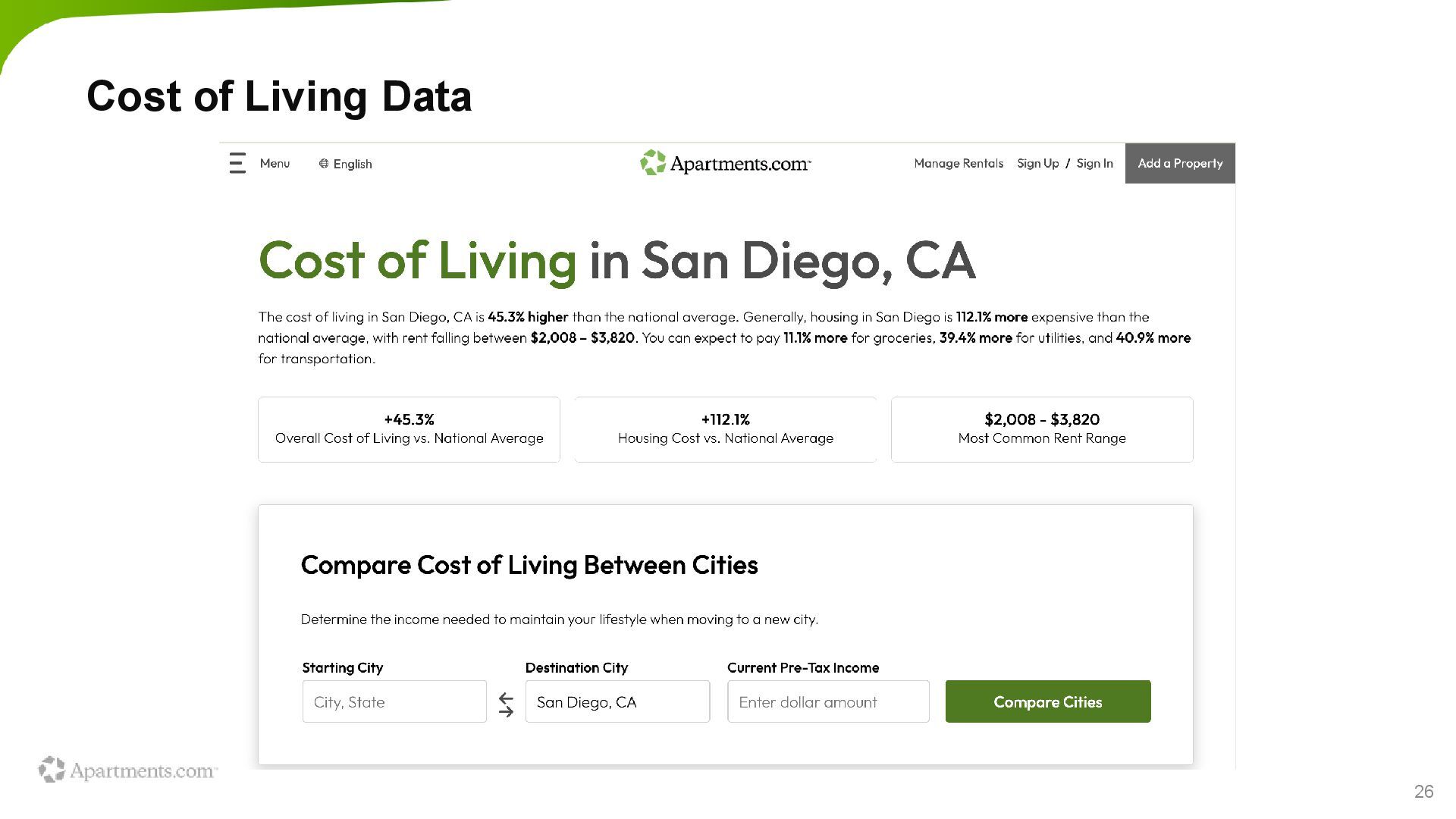Viewport: 1456px width, 819px height.
Task: Open the Menu label
Action: click(275, 164)
